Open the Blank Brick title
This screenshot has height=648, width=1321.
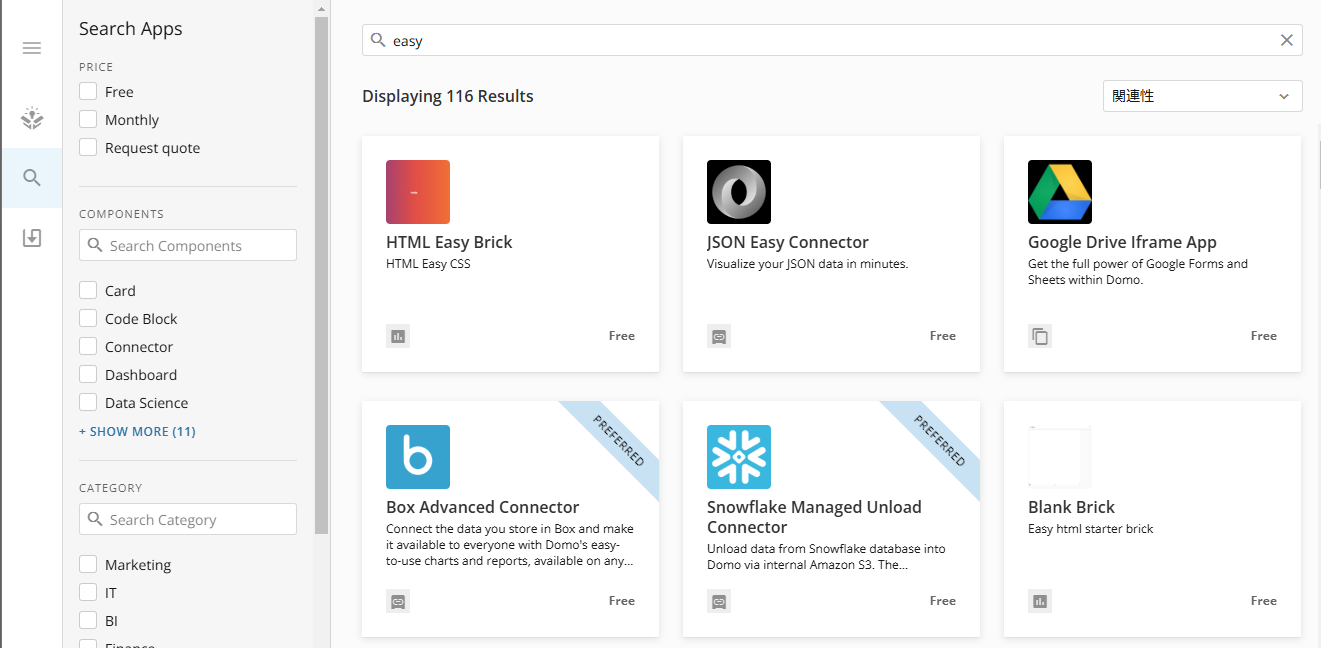(1071, 507)
